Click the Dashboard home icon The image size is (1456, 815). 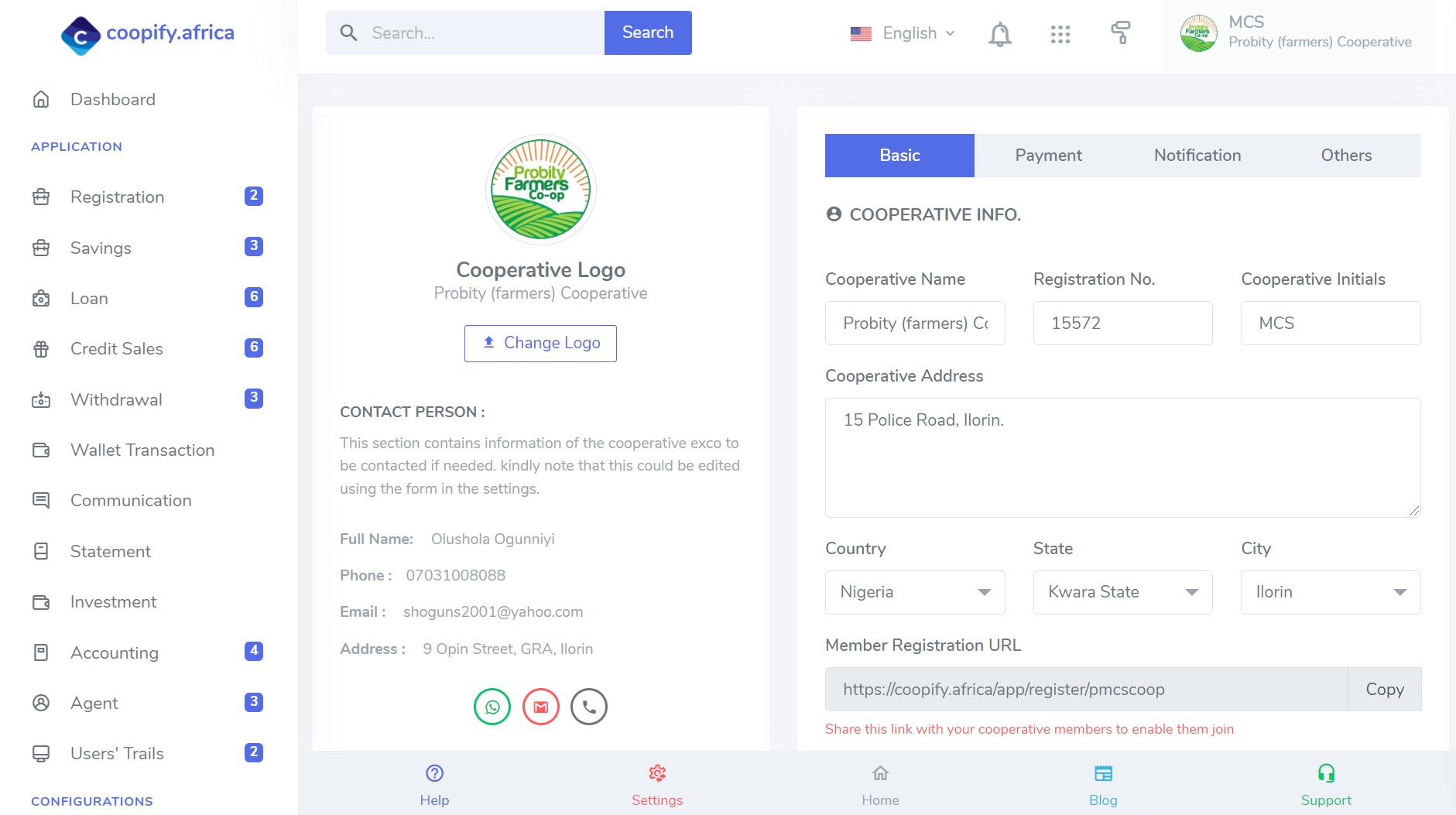(41, 99)
